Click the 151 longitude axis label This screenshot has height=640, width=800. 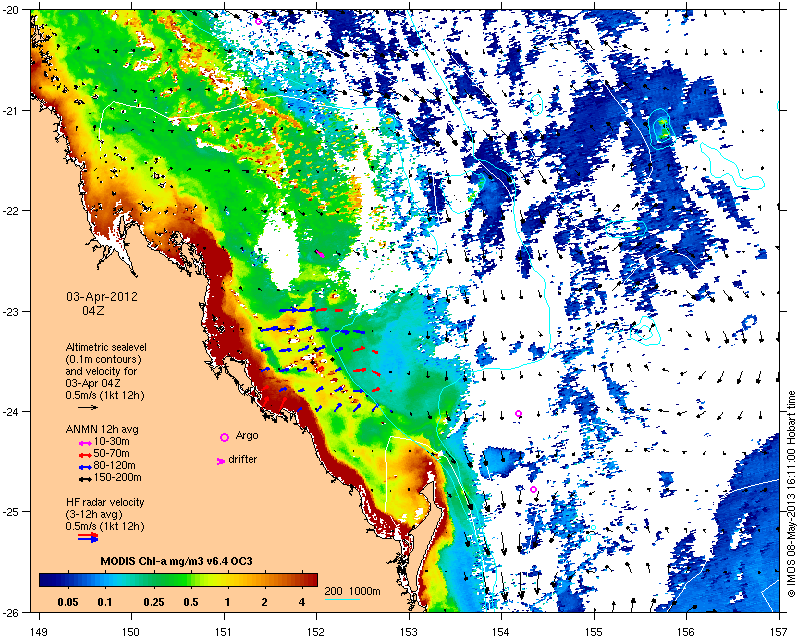point(224,632)
